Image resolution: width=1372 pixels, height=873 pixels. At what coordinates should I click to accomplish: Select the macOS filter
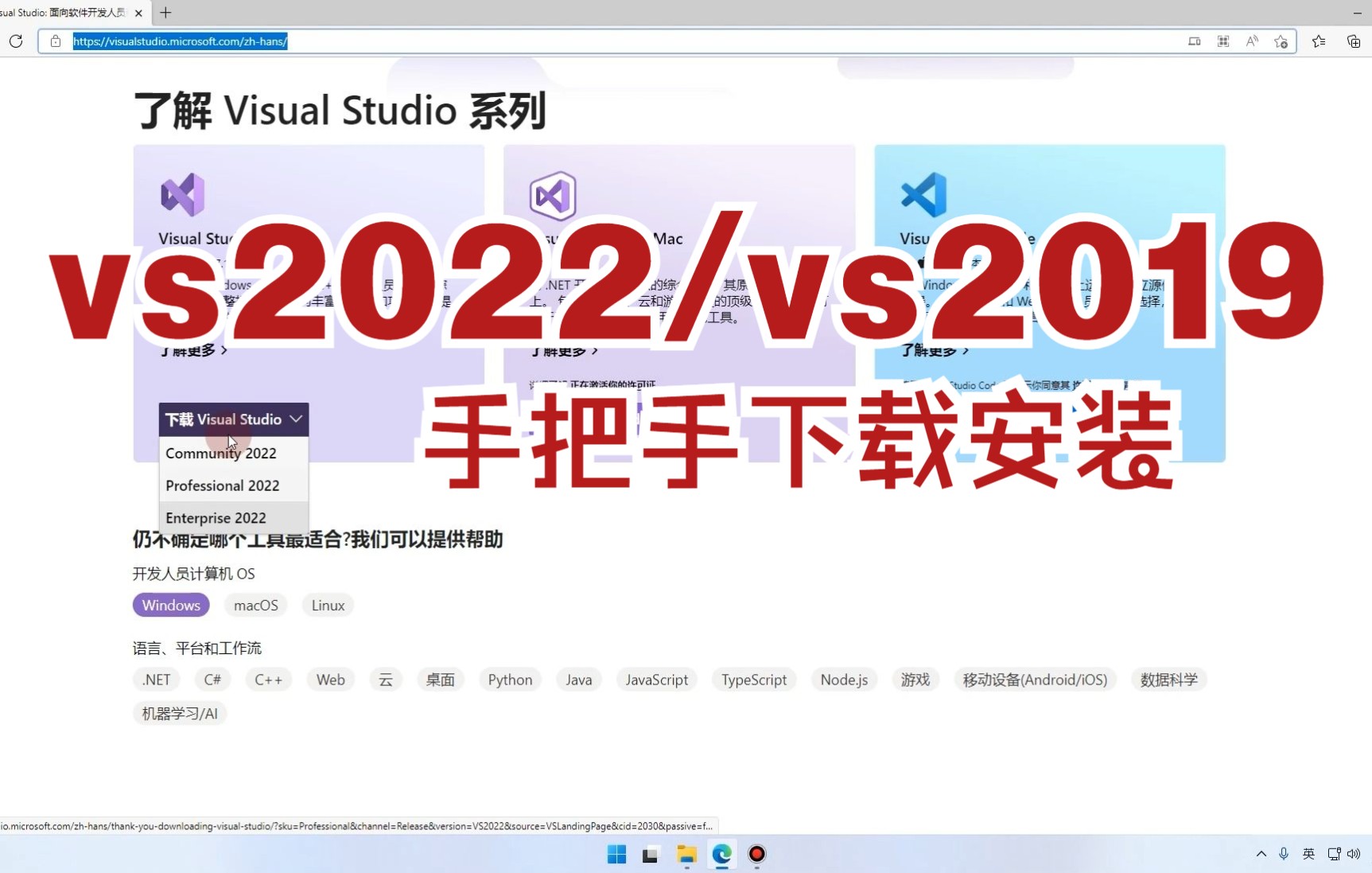pos(256,605)
